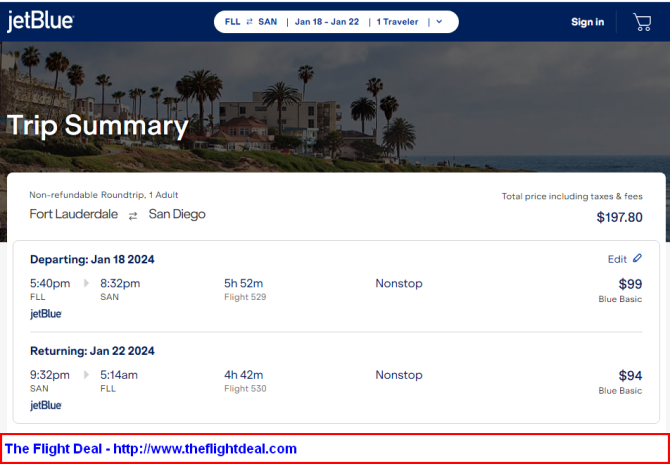Click the Jan 18 - Jan 22 dates
This screenshot has width=670, height=464.
point(327,22)
